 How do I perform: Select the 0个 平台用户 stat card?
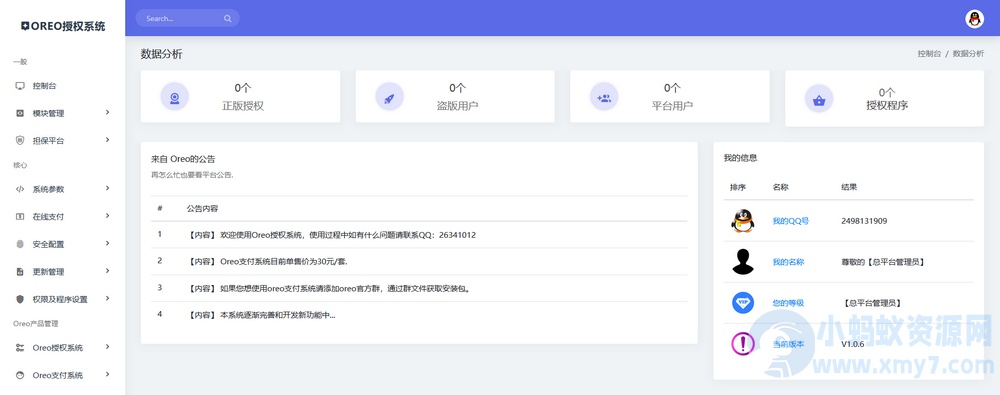pos(670,96)
